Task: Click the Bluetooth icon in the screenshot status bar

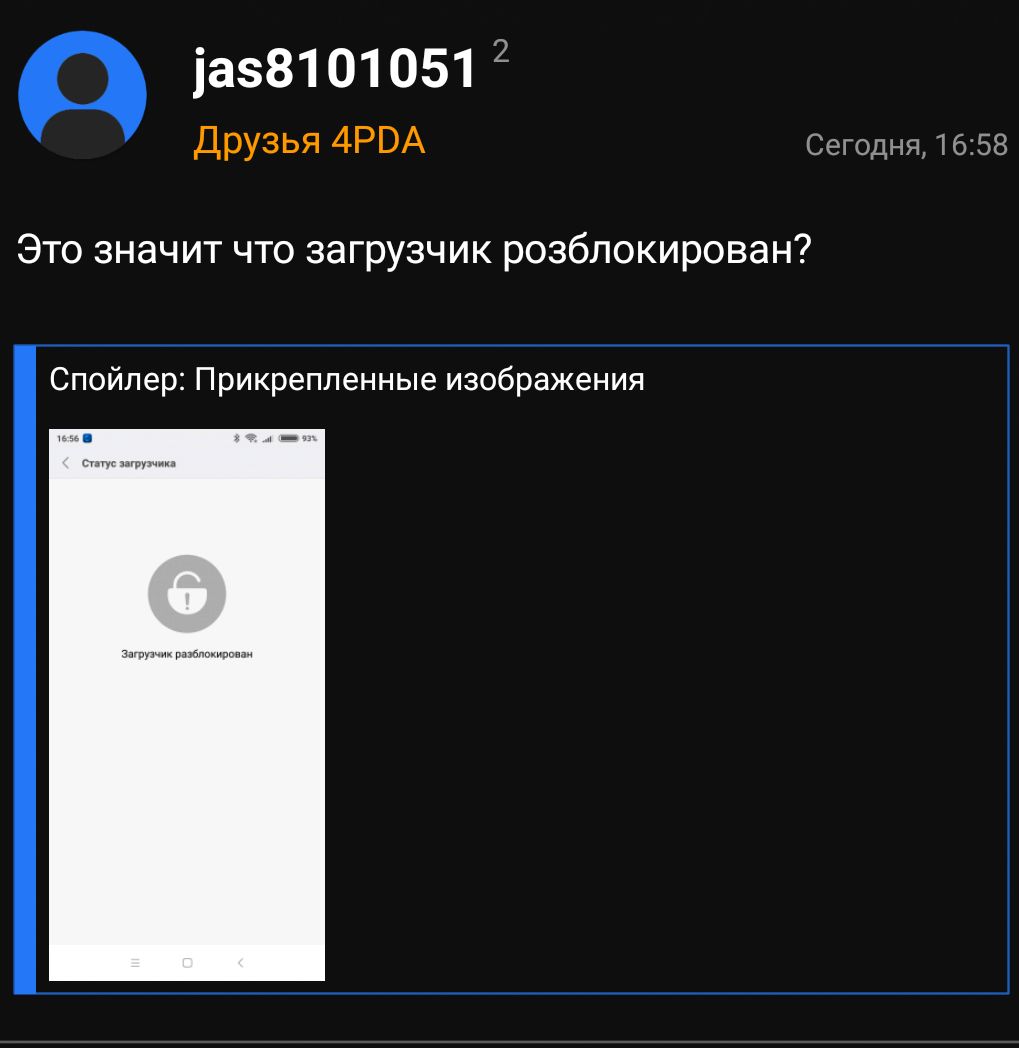Action: 236,438
